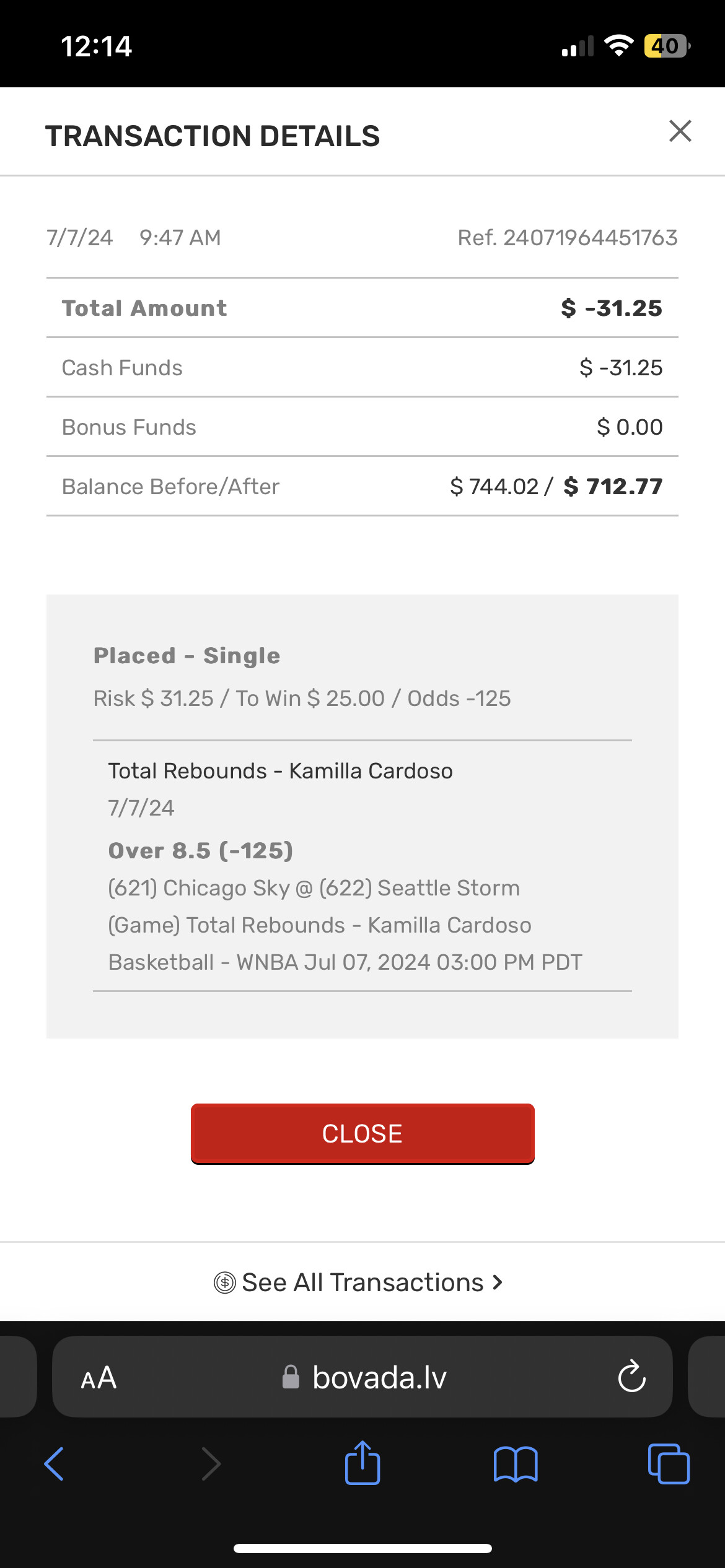Image resolution: width=725 pixels, height=1568 pixels.
Task: Expand the See All Transactions chevron arrow
Action: pyautogui.click(x=497, y=1282)
